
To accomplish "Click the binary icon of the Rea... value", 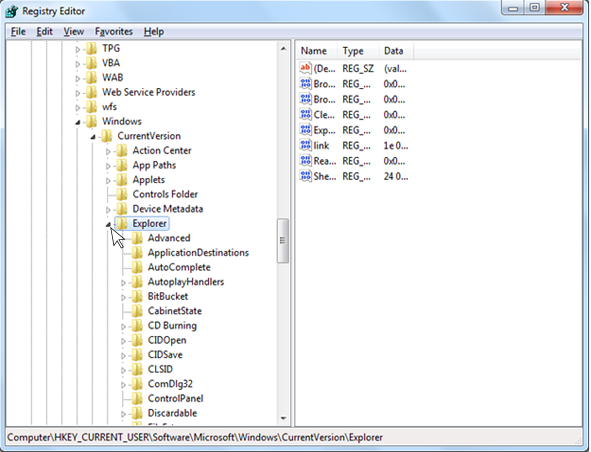I will pyautogui.click(x=305, y=161).
